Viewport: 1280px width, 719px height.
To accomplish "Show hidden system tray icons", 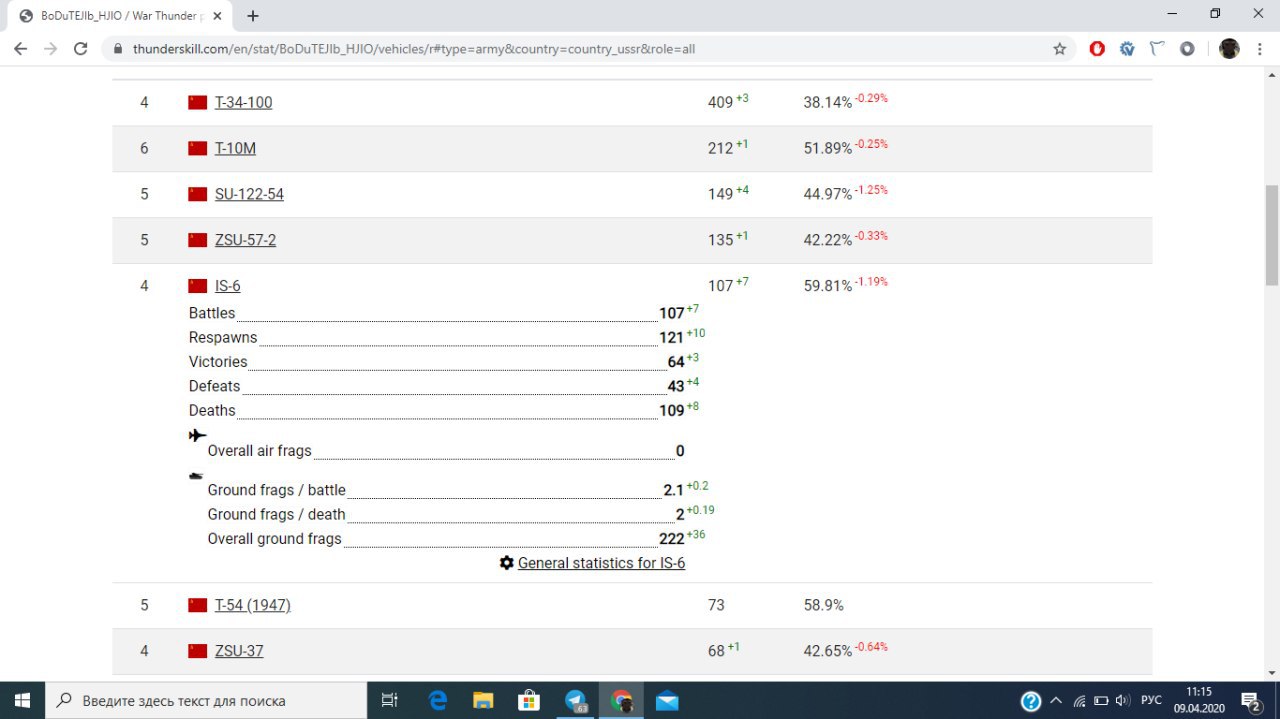I will pyautogui.click(x=1056, y=700).
